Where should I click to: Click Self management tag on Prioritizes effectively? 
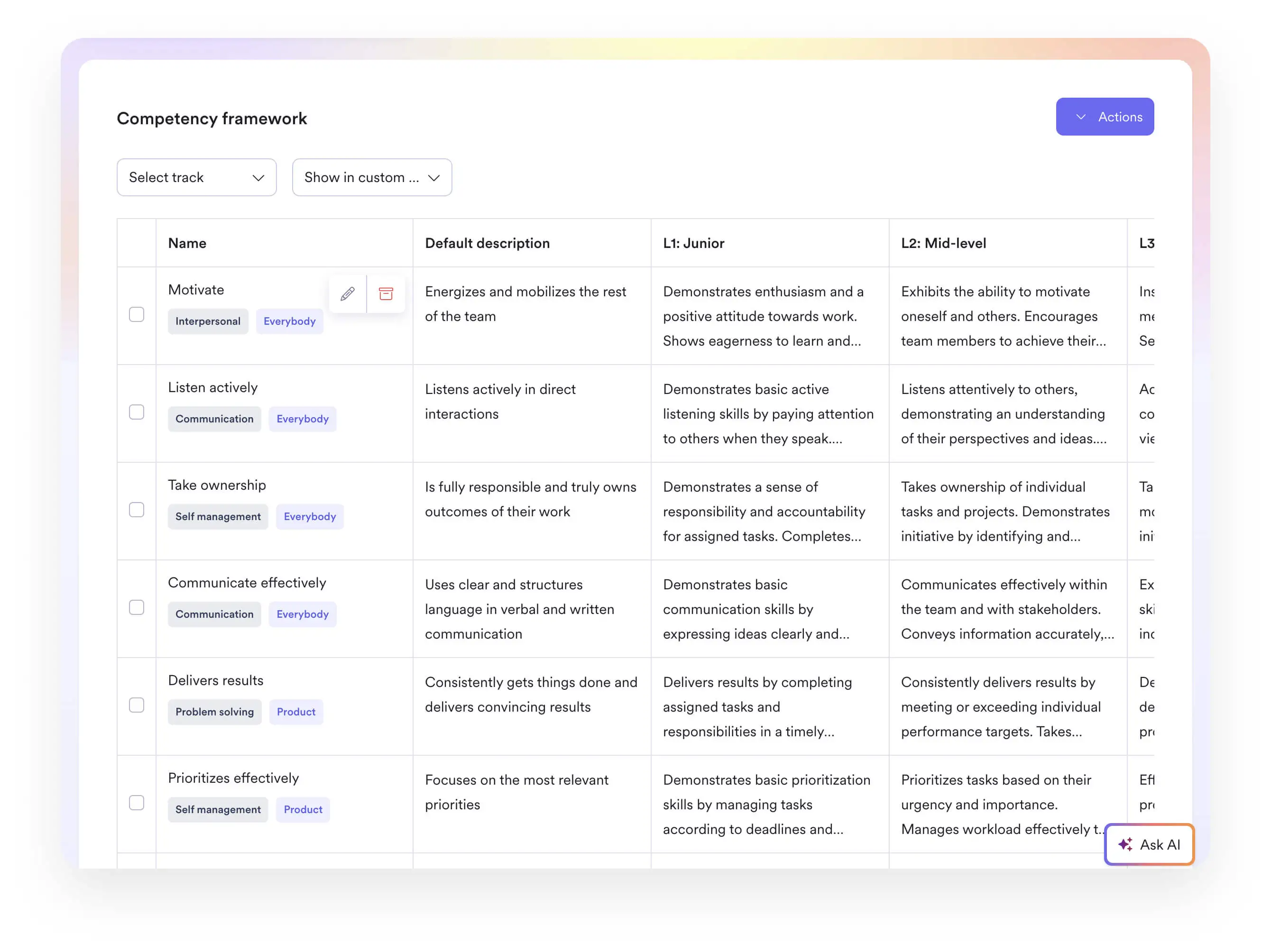218,809
